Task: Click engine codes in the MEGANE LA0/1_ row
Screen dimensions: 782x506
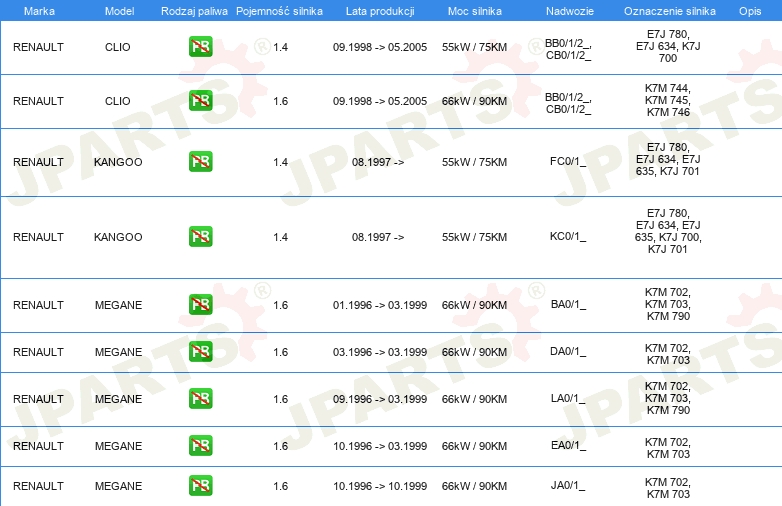Action: point(668,398)
